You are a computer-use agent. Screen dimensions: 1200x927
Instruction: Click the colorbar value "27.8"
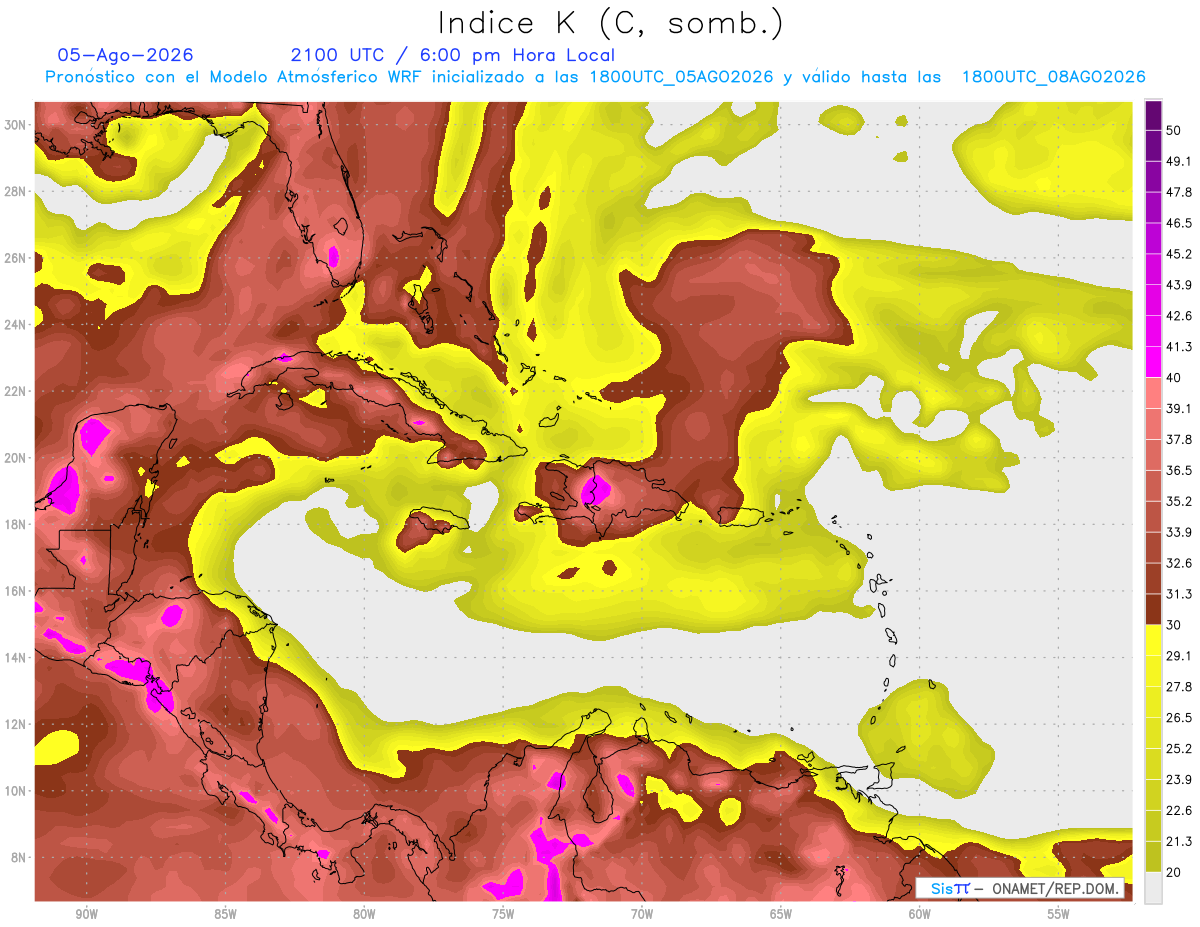1180,687
